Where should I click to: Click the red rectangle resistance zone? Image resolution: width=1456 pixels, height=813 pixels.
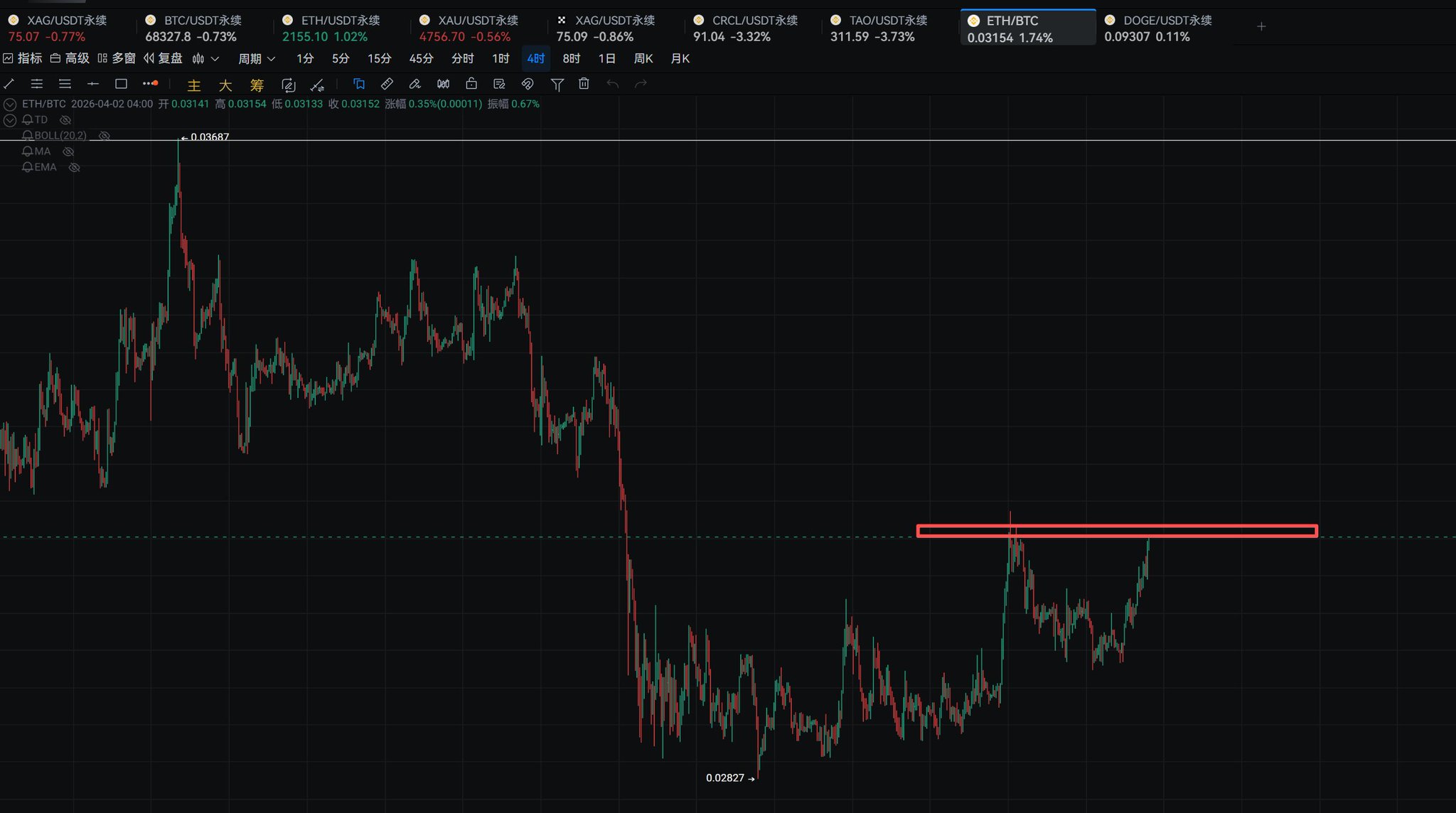[x=1116, y=531]
